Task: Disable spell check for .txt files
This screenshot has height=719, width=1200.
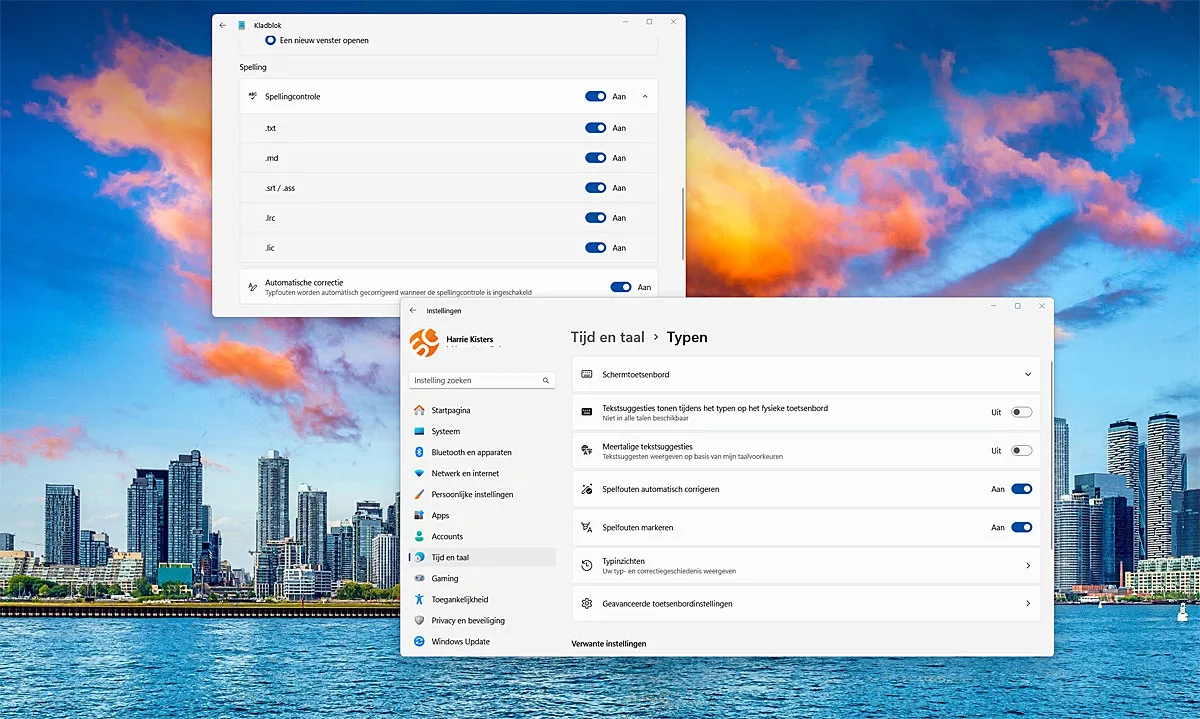Action: pyautogui.click(x=596, y=128)
